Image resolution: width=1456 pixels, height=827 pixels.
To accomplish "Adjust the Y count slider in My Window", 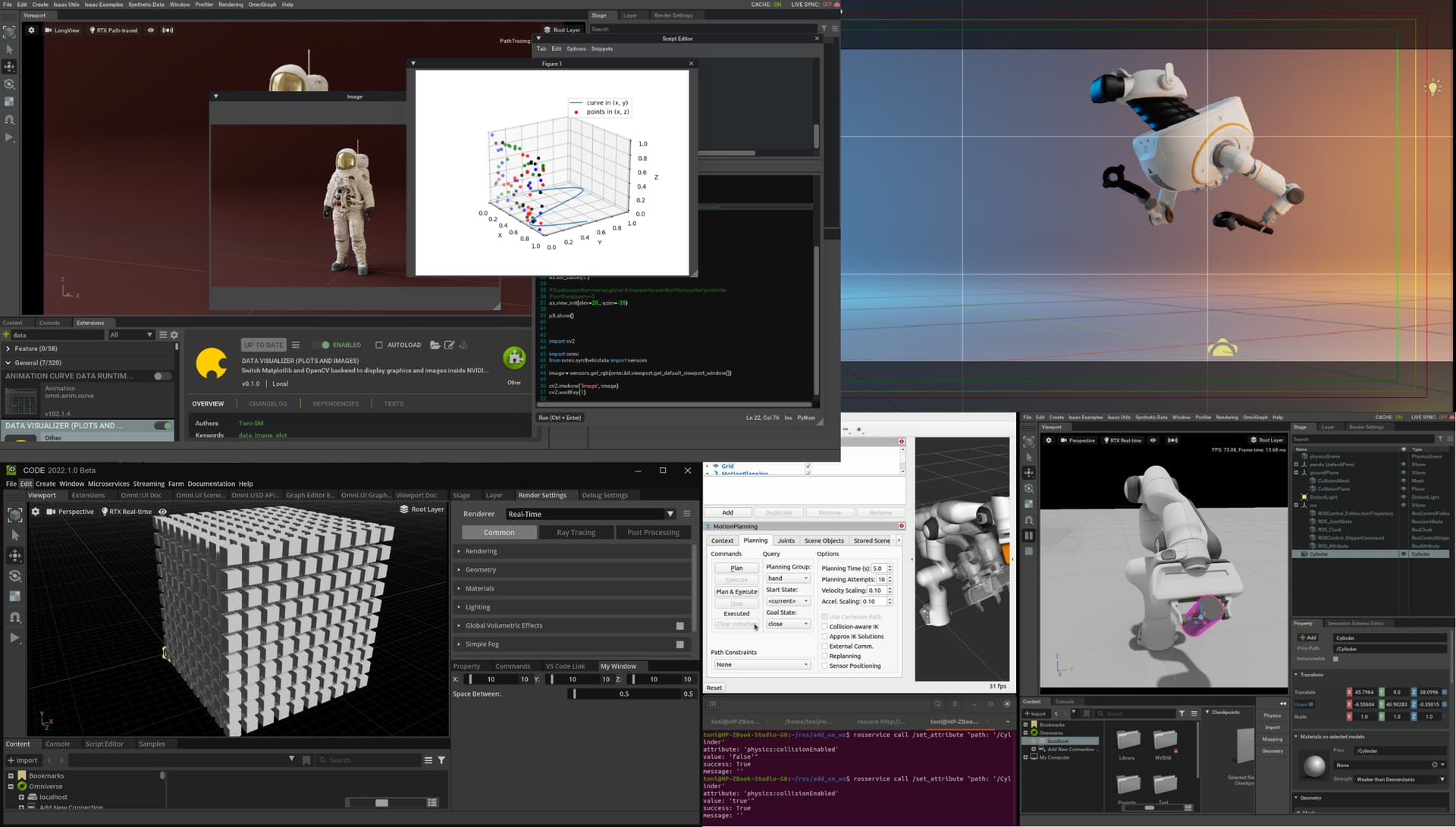I will 578,680.
